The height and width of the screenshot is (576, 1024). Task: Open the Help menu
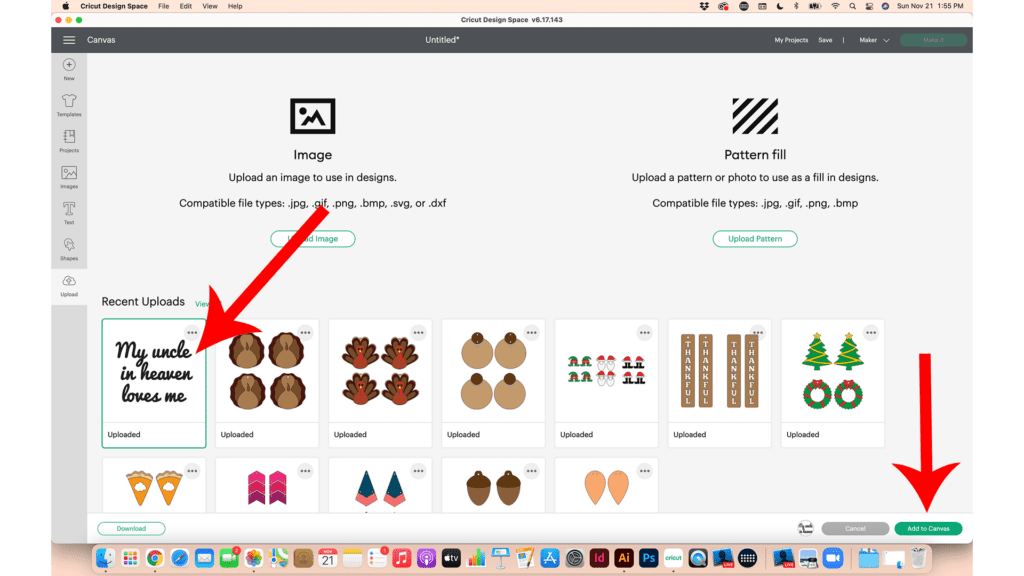click(x=235, y=6)
